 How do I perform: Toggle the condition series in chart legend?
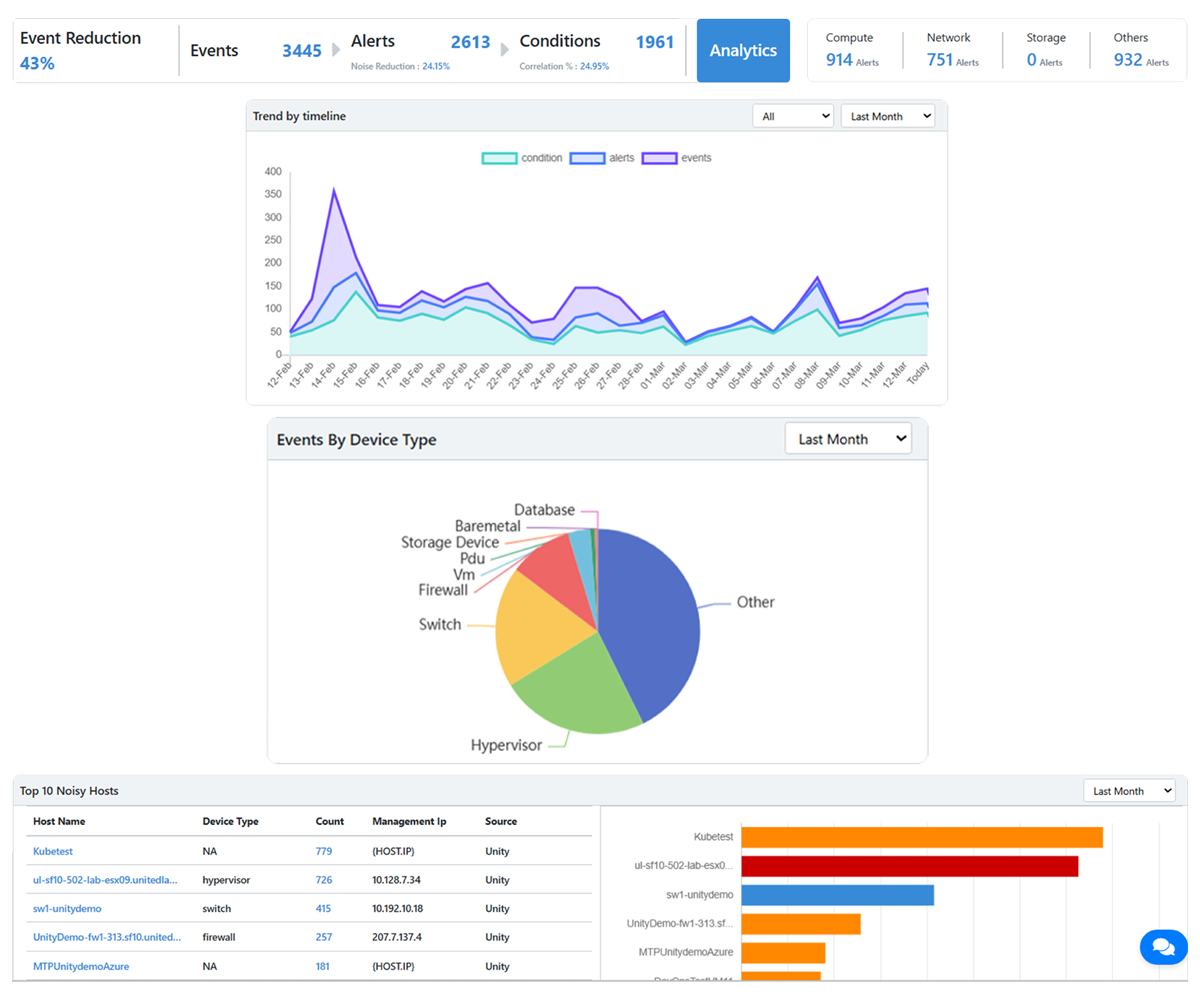tap(515, 158)
